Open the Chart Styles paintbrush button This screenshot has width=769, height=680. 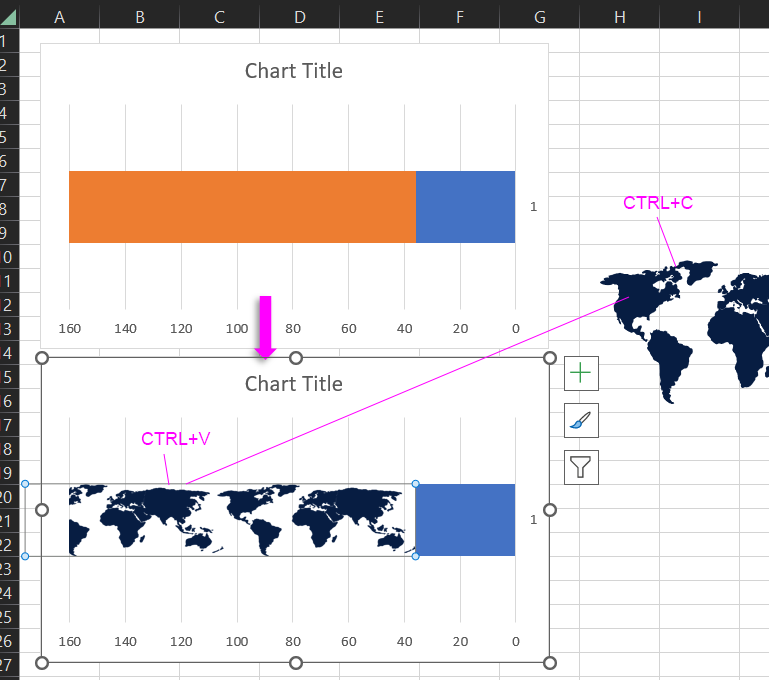click(581, 421)
